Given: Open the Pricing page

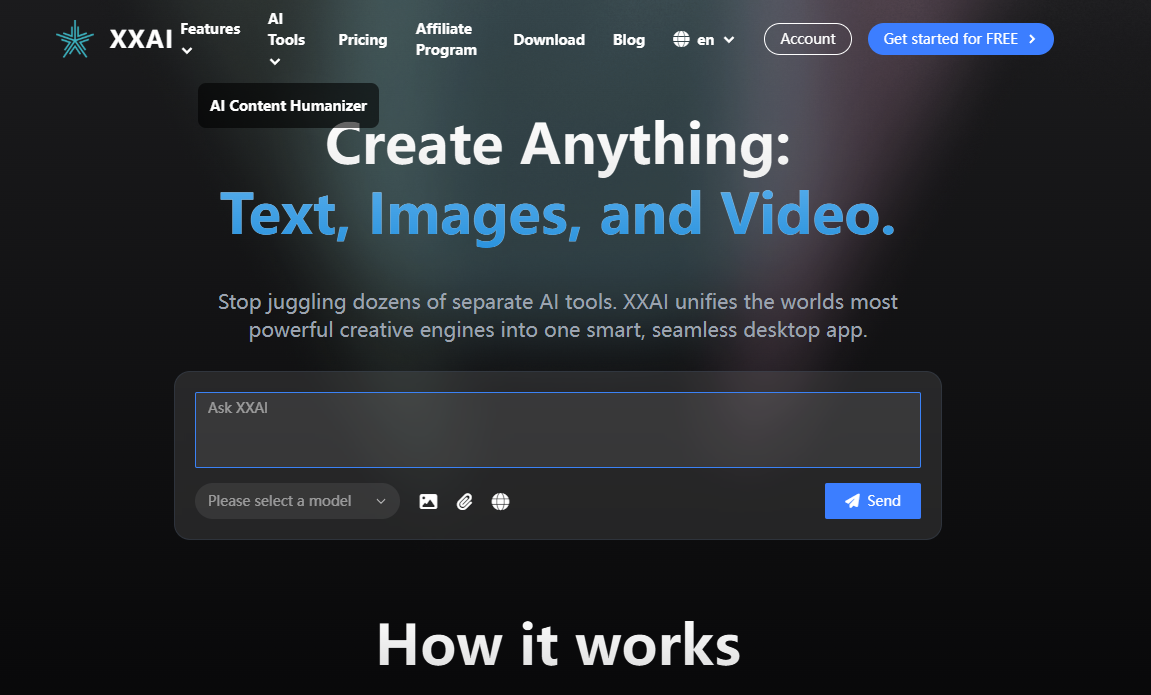Looking at the screenshot, I should click(362, 39).
